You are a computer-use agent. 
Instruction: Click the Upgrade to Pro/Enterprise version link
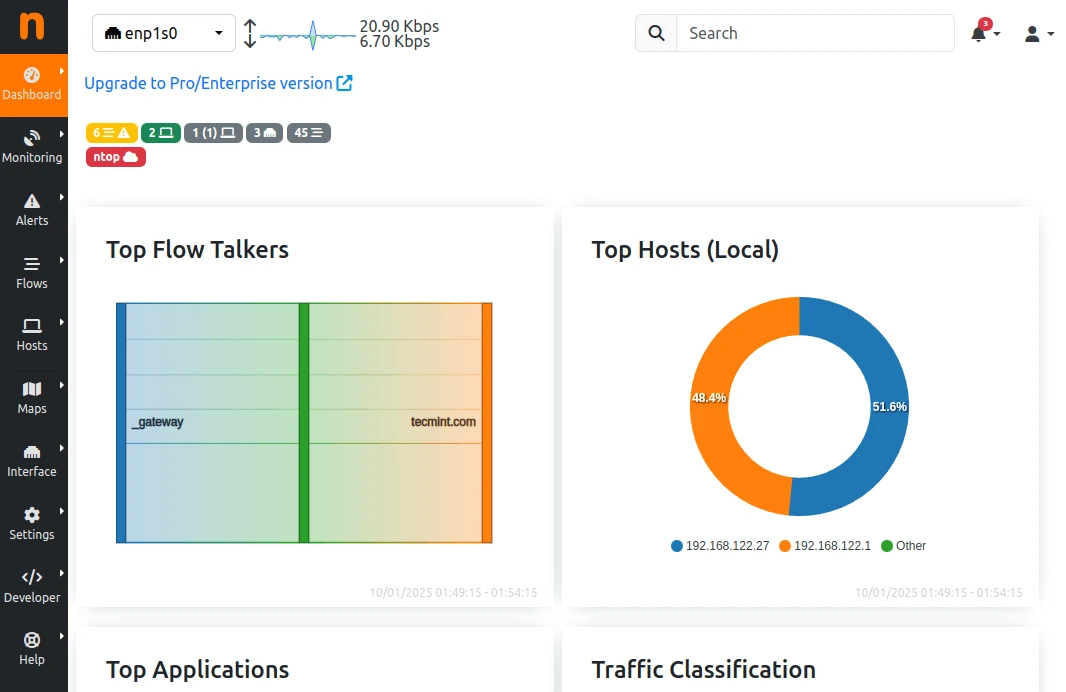point(218,83)
